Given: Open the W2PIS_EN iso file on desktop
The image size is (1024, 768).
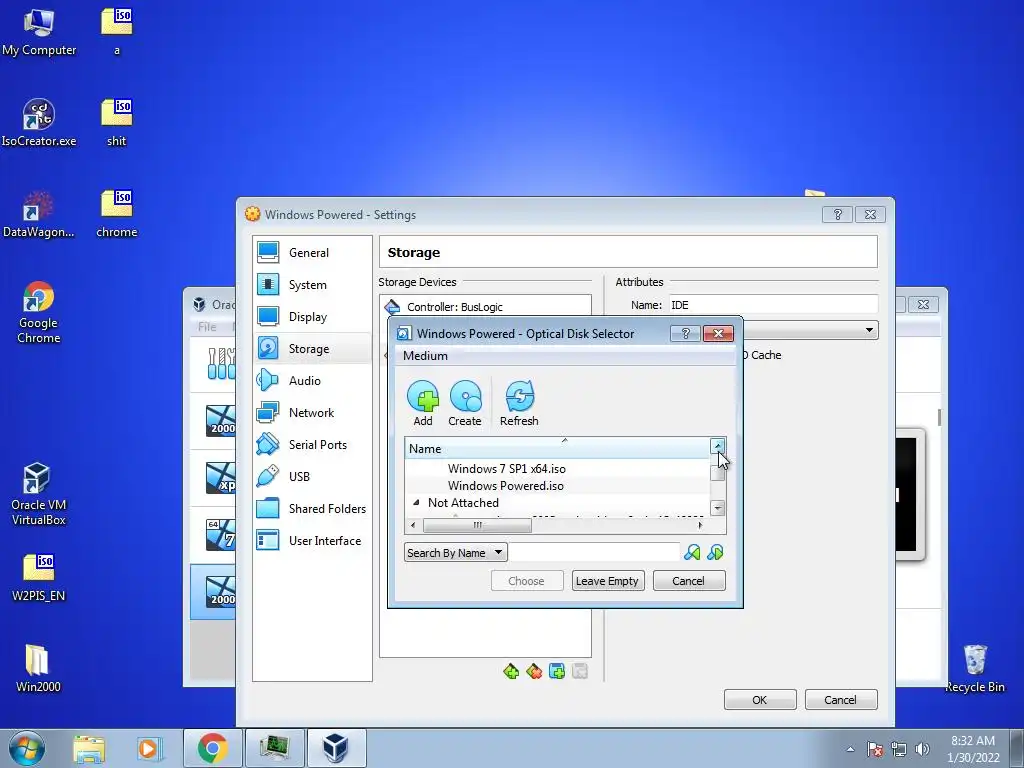Looking at the screenshot, I should 39,577.
